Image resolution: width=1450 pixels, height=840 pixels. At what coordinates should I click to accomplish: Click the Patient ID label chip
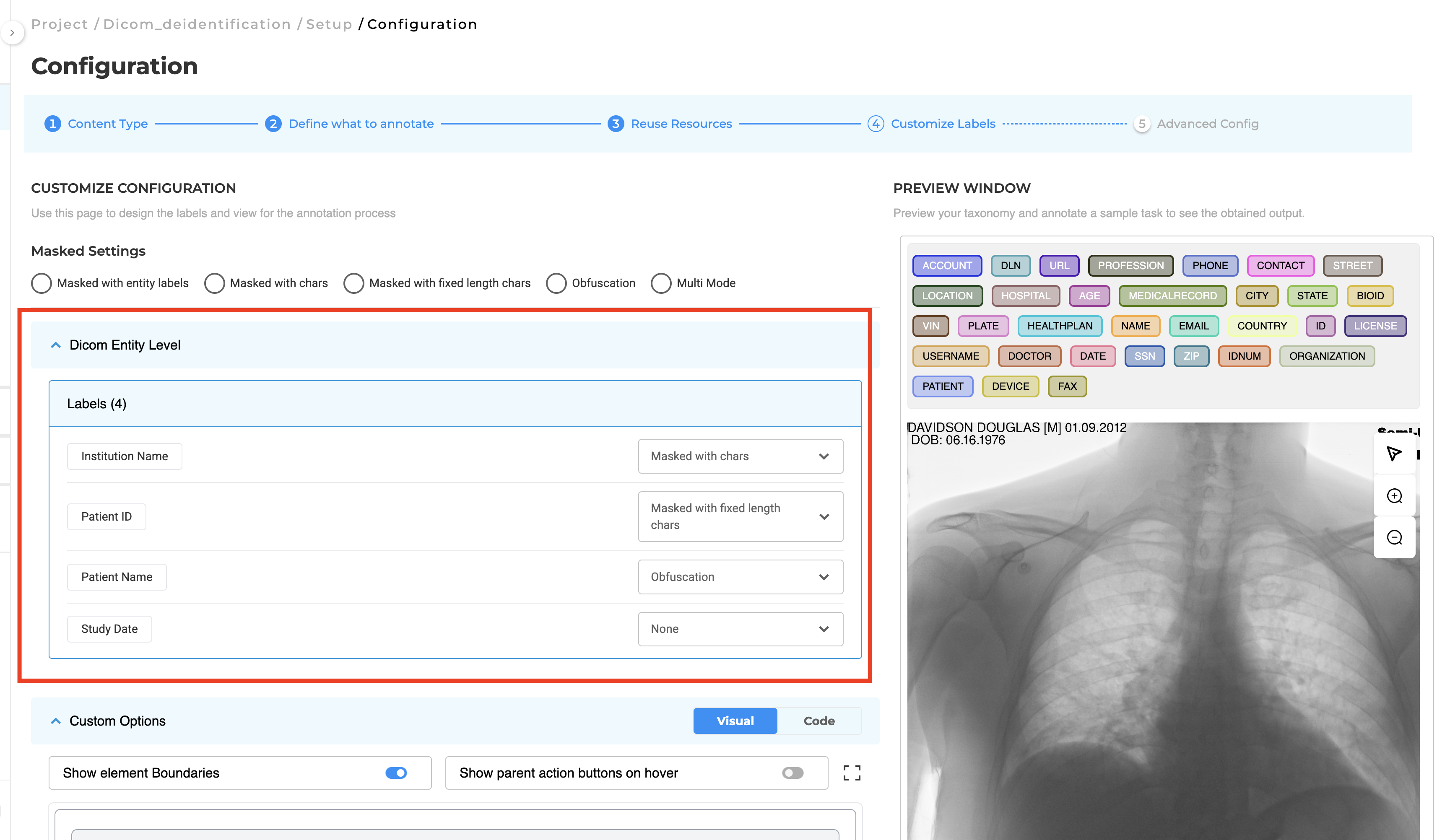(x=107, y=517)
